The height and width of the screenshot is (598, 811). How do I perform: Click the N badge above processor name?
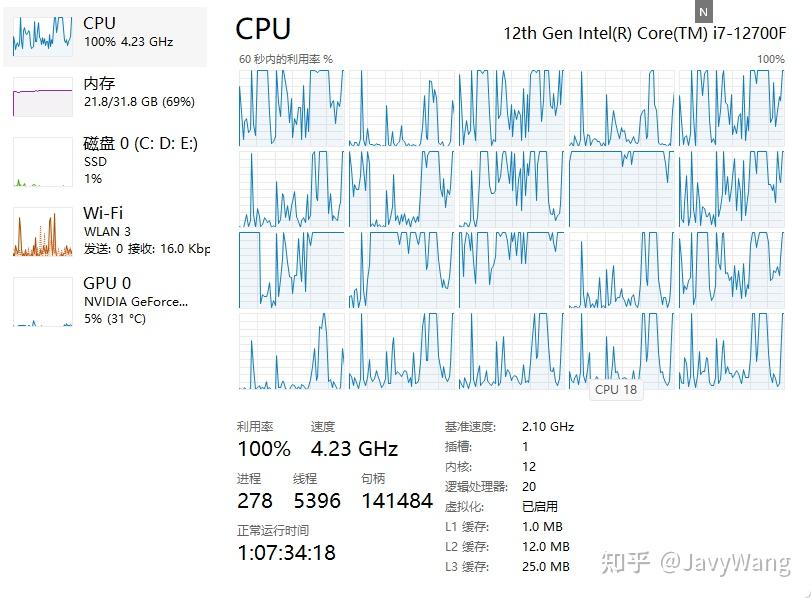703,12
